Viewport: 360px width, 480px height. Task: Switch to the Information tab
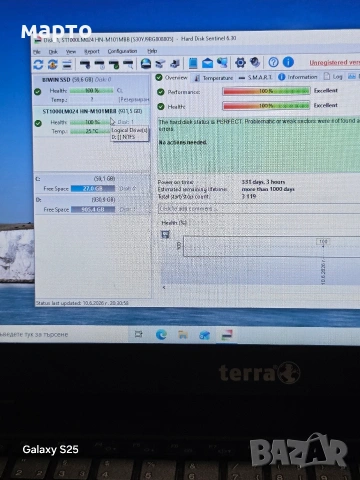[x=297, y=77]
